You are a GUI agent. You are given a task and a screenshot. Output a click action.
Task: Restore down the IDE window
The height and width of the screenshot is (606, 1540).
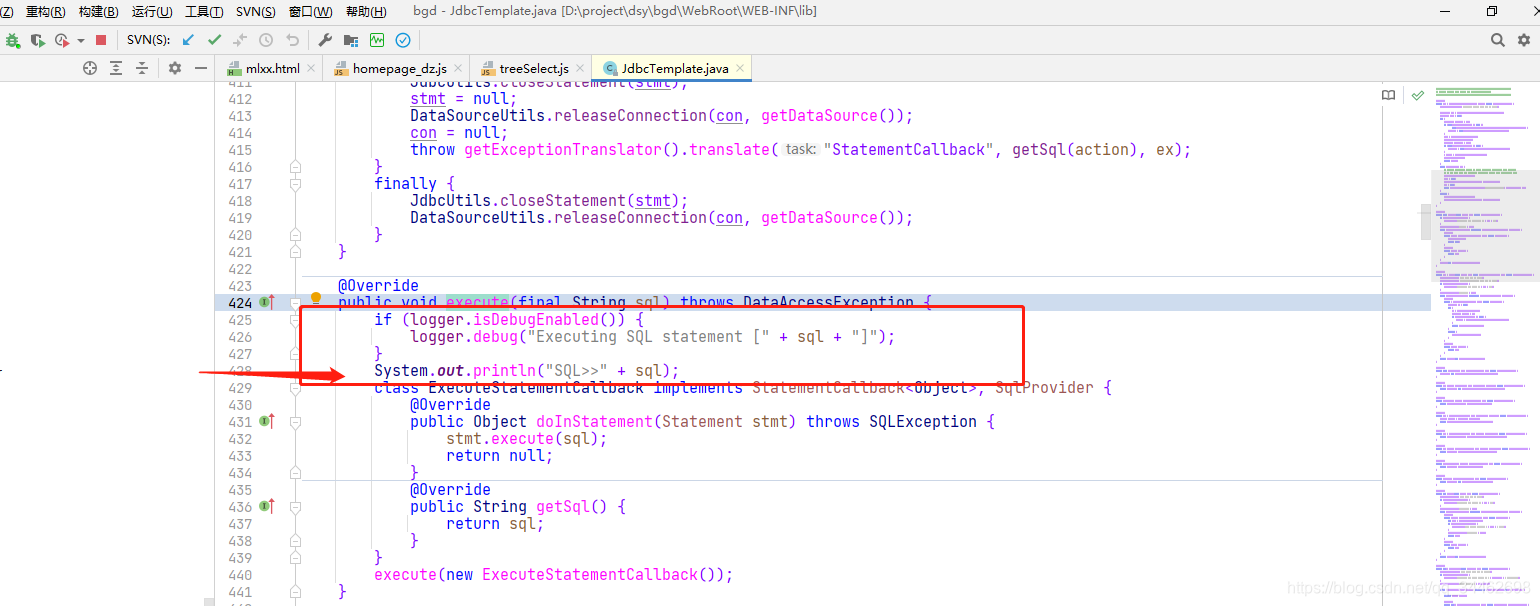coord(1492,12)
